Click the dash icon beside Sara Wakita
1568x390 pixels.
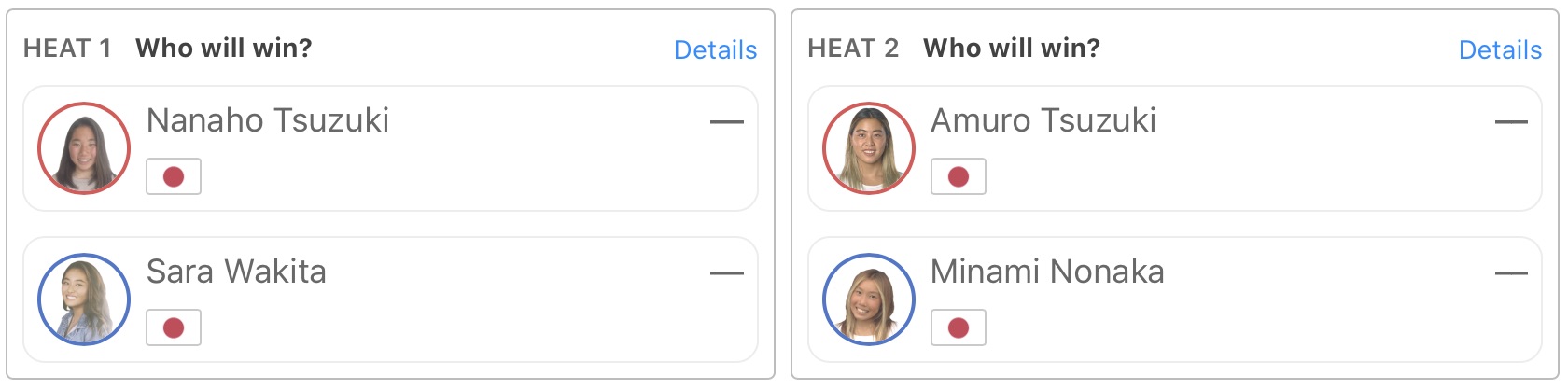pos(726,272)
